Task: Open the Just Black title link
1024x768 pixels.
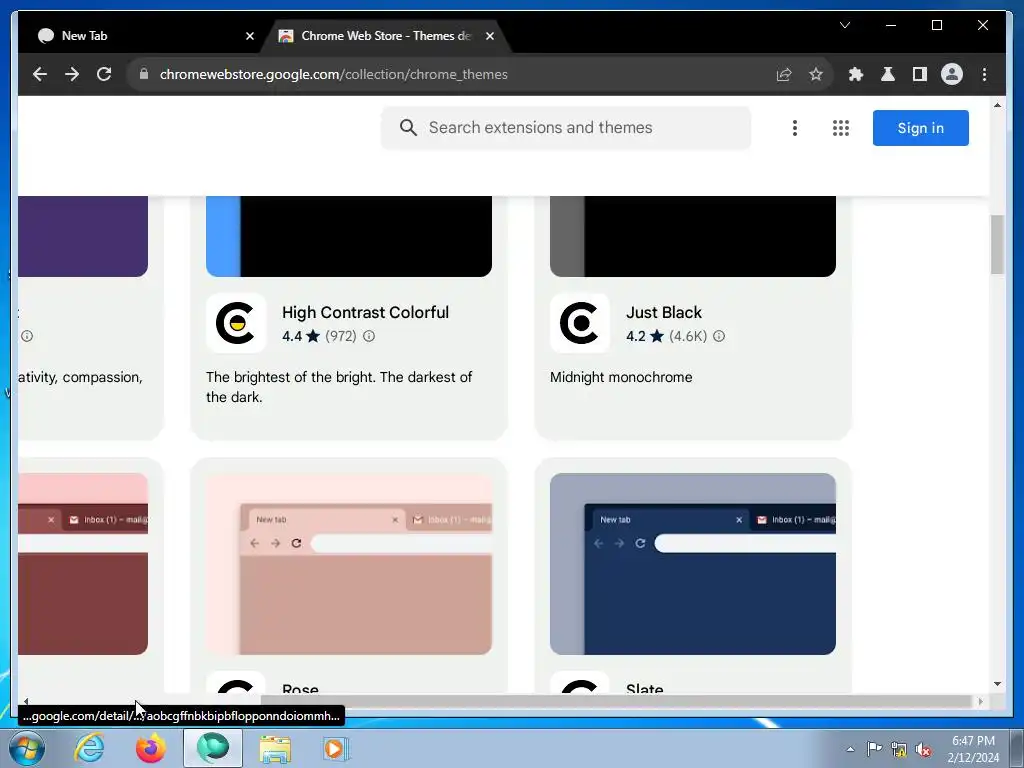Action: (x=664, y=312)
